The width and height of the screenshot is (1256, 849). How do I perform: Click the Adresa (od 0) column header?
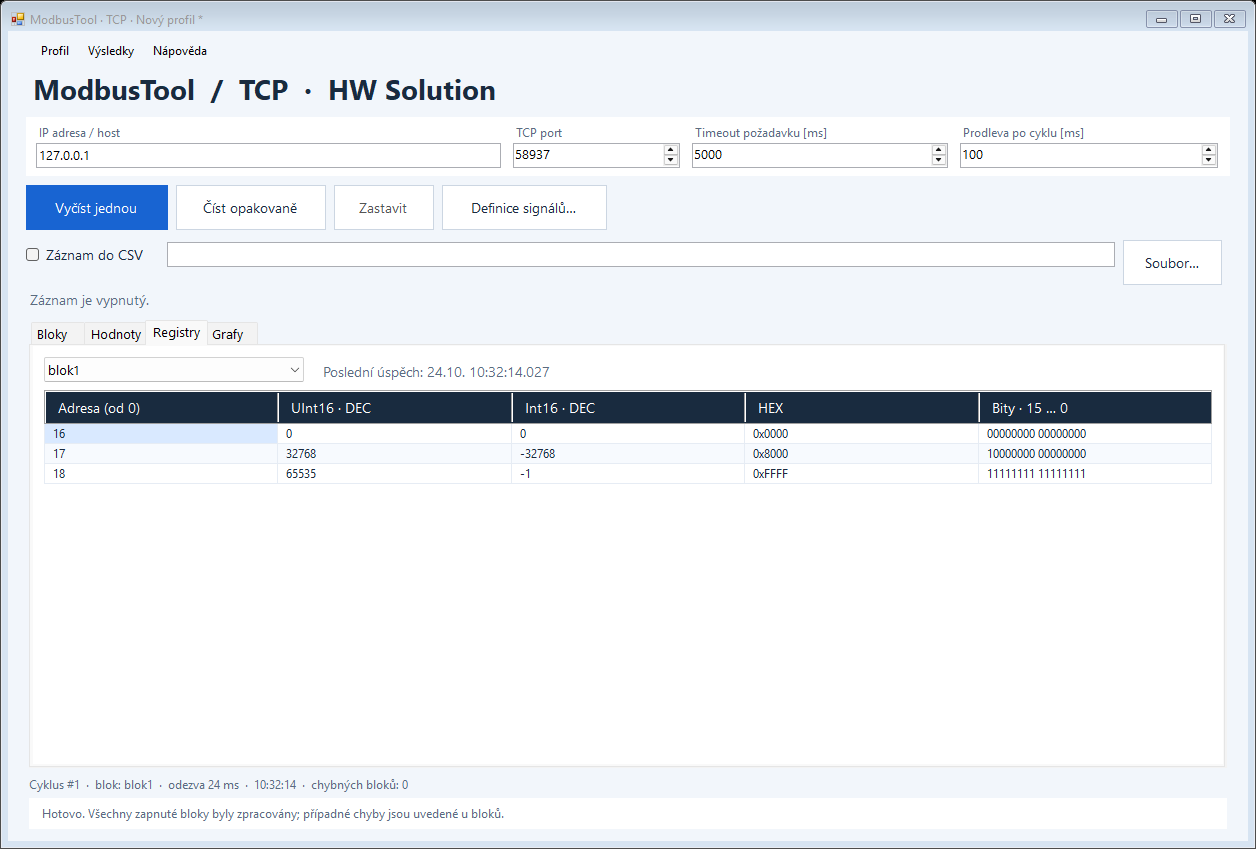(x=161, y=408)
